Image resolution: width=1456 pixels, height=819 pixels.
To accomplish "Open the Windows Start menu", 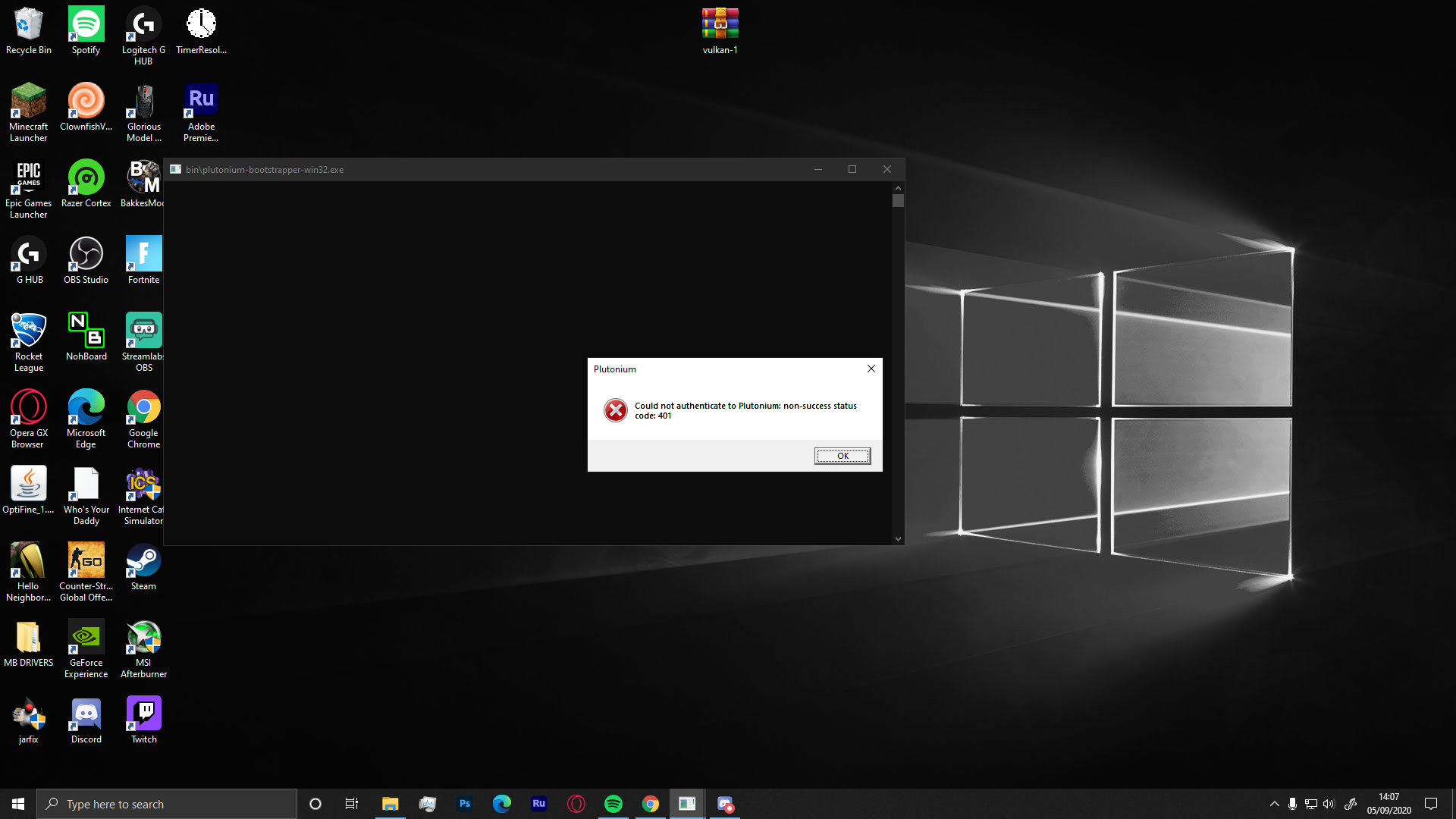I will 18,804.
